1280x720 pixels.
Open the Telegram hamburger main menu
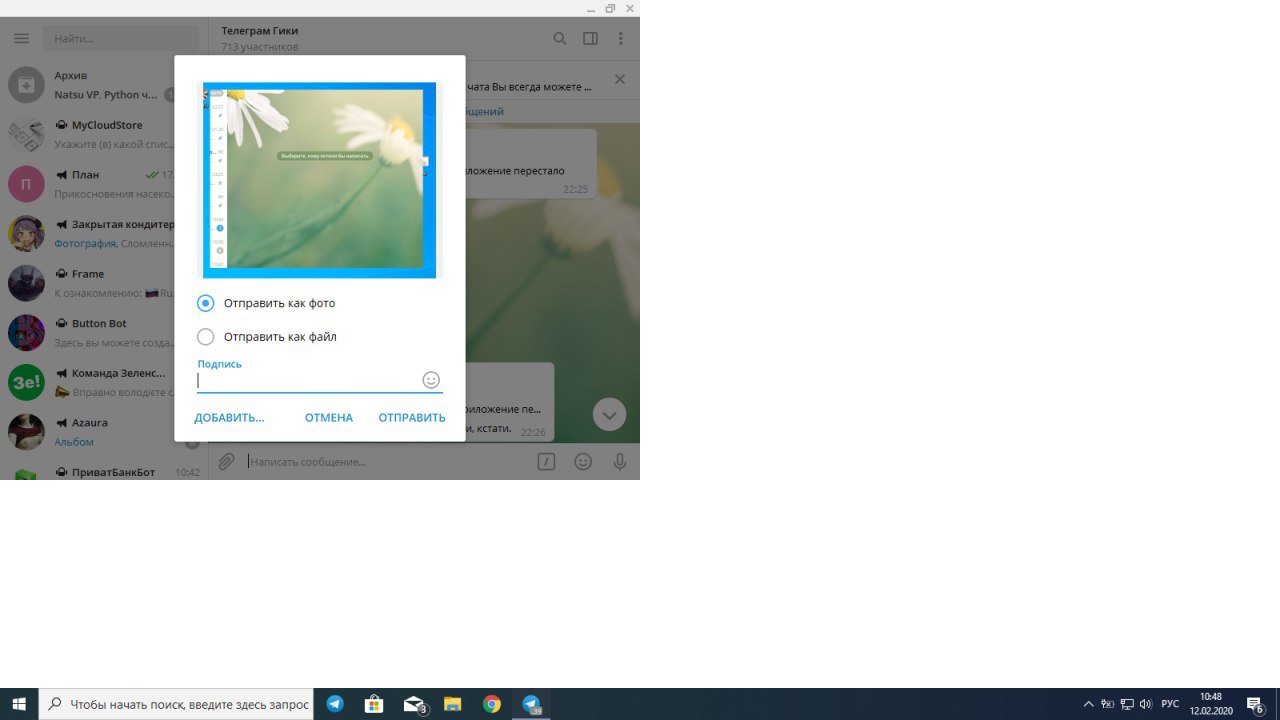[x=21, y=39]
